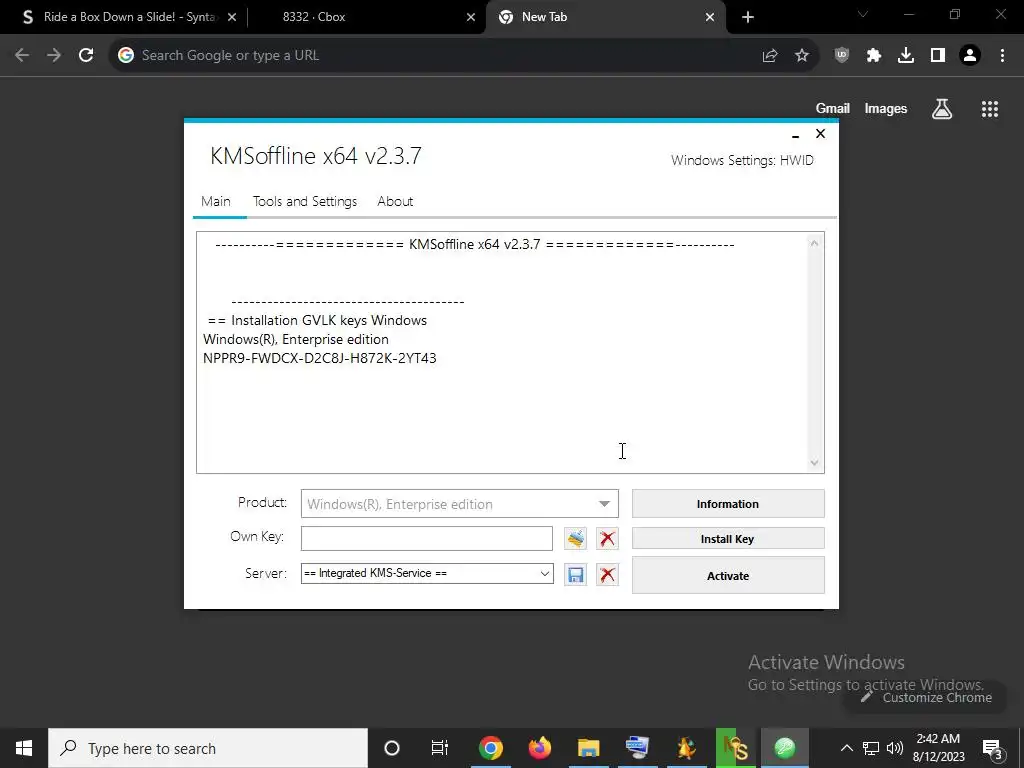1024x768 pixels.
Task: Click the Cortana circle on taskbar
Action: [x=392, y=748]
